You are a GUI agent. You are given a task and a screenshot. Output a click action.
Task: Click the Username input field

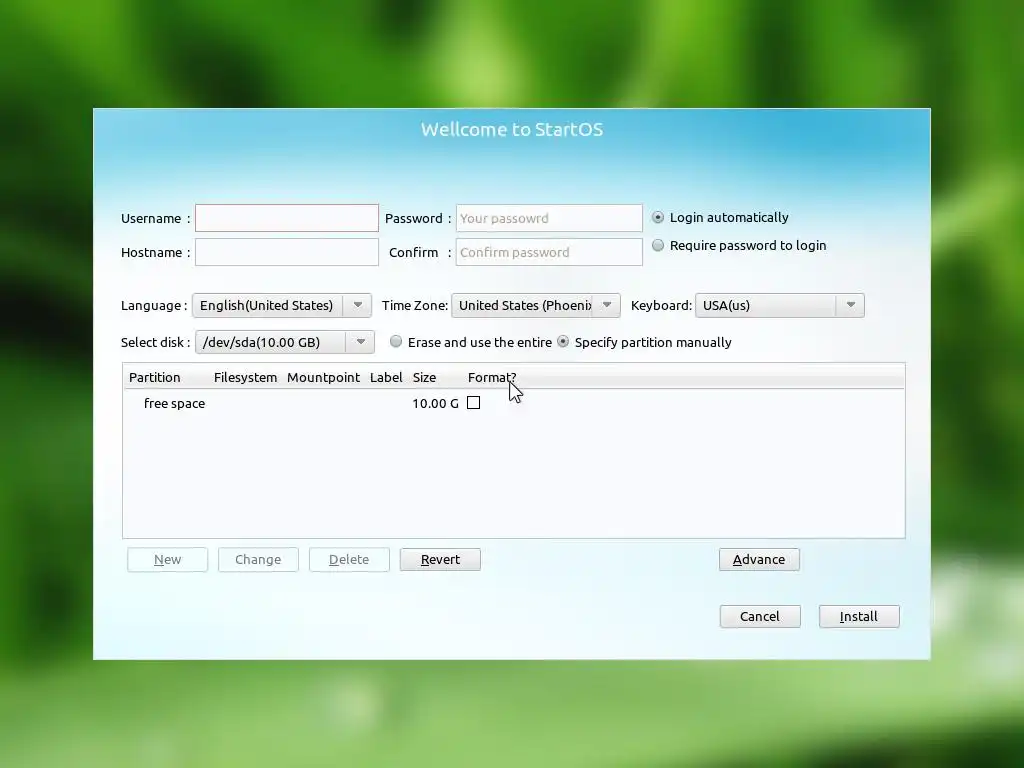[x=287, y=218]
